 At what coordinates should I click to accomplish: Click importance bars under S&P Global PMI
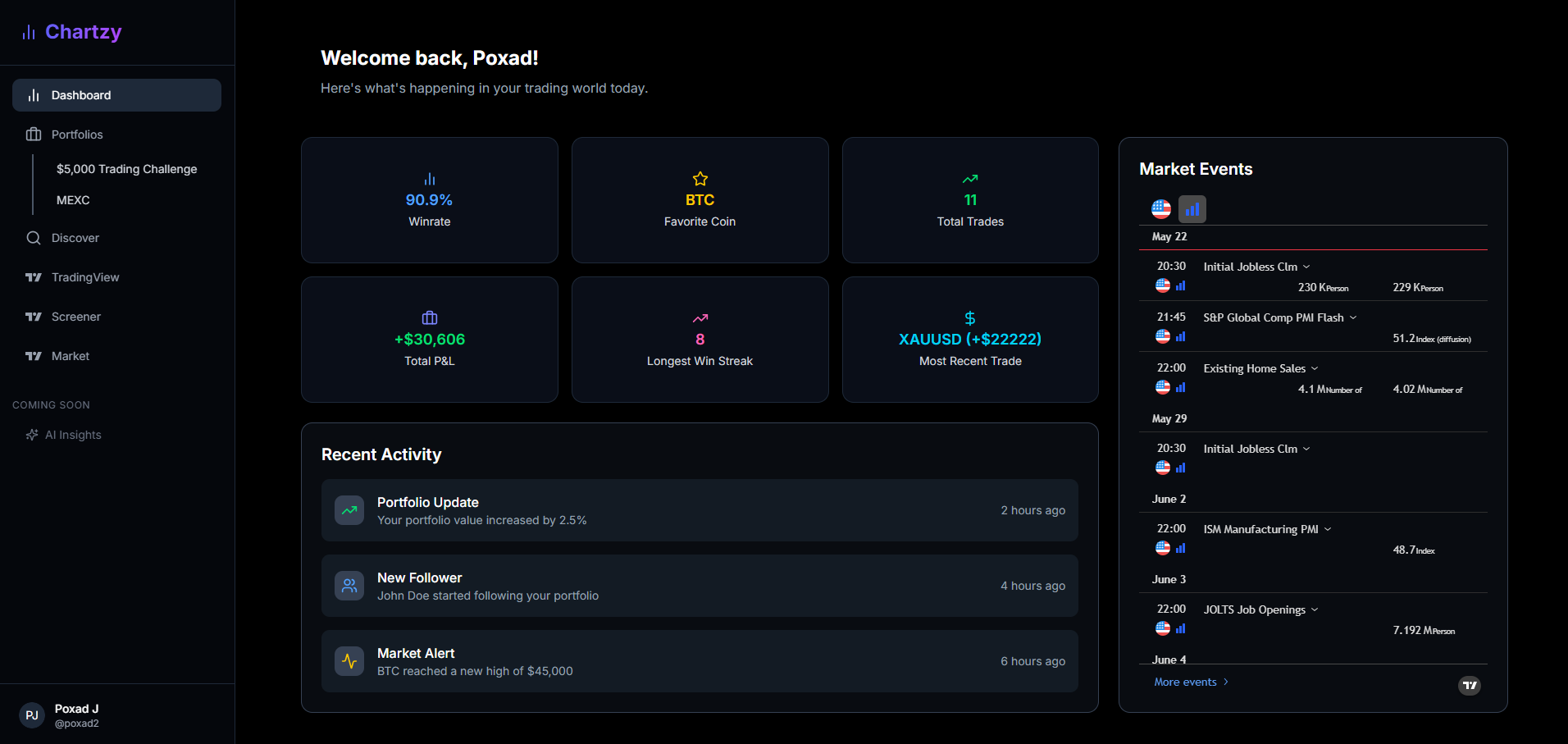[x=1181, y=336]
